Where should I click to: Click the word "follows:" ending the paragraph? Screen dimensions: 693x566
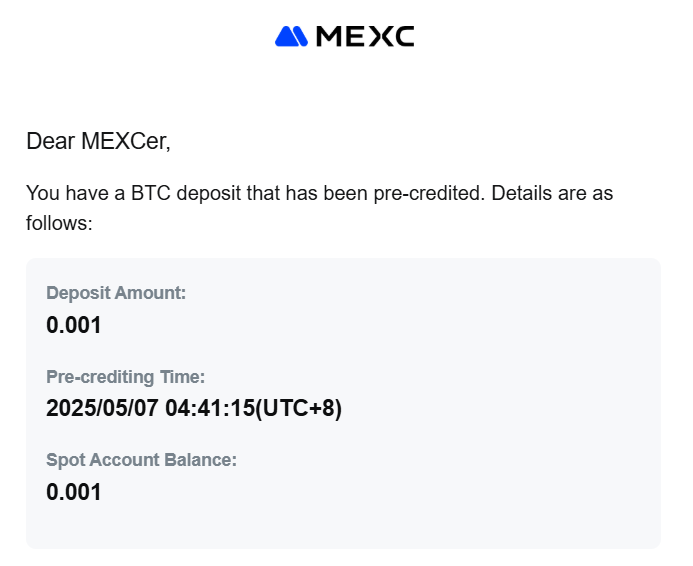pos(59,223)
